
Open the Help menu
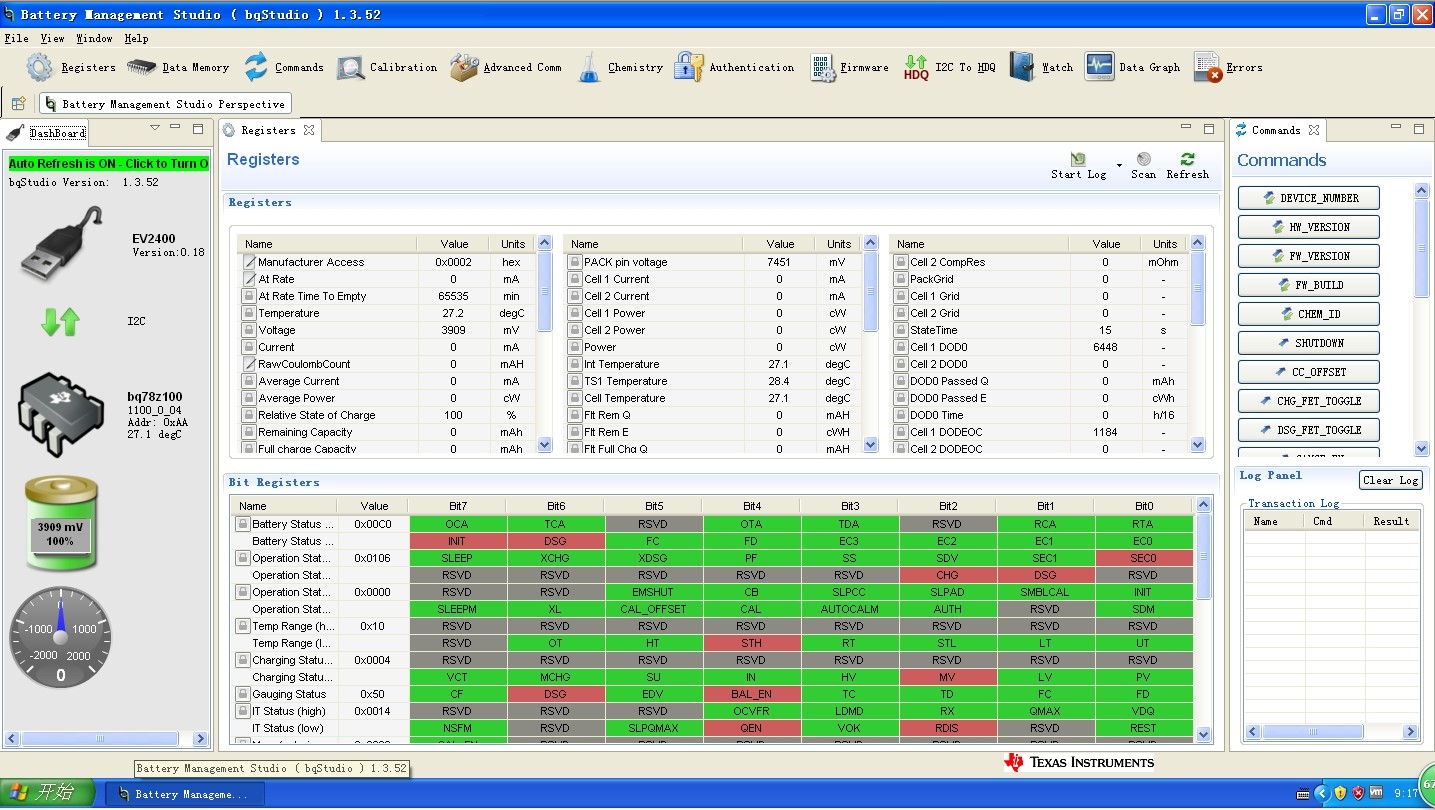tap(137, 38)
